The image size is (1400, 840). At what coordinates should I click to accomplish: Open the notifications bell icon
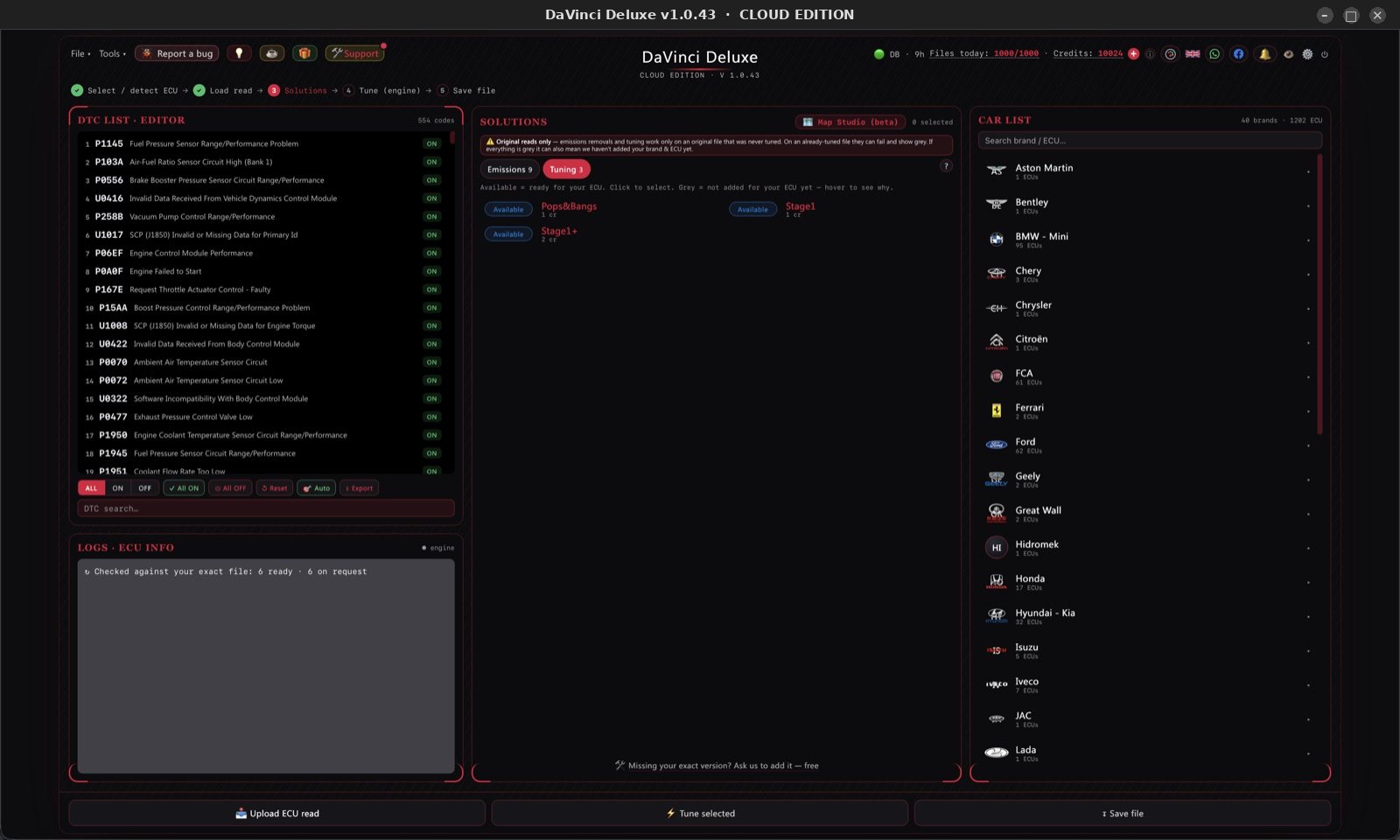1264,53
